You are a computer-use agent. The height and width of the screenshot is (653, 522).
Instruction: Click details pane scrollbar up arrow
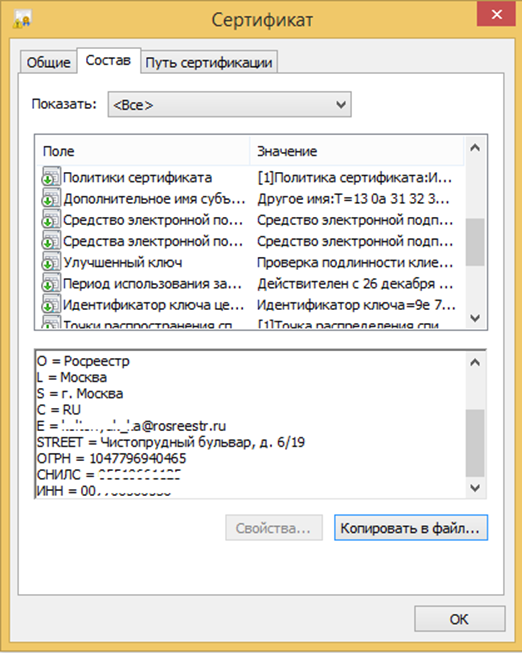475,362
